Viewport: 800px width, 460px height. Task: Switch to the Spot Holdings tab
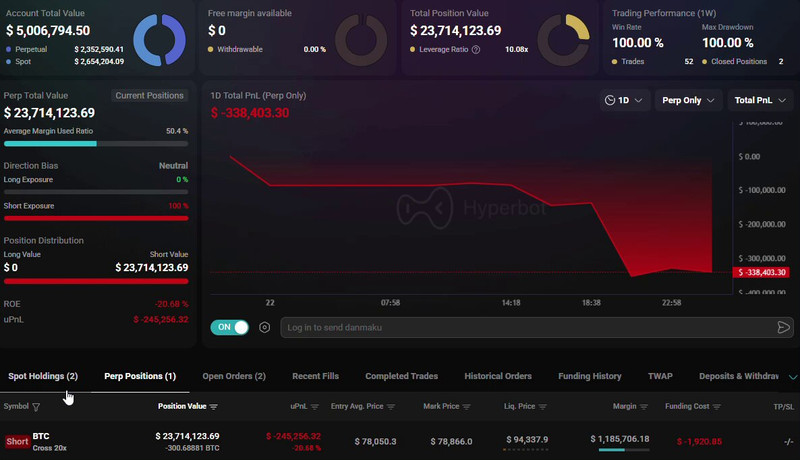click(x=43, y=376)
